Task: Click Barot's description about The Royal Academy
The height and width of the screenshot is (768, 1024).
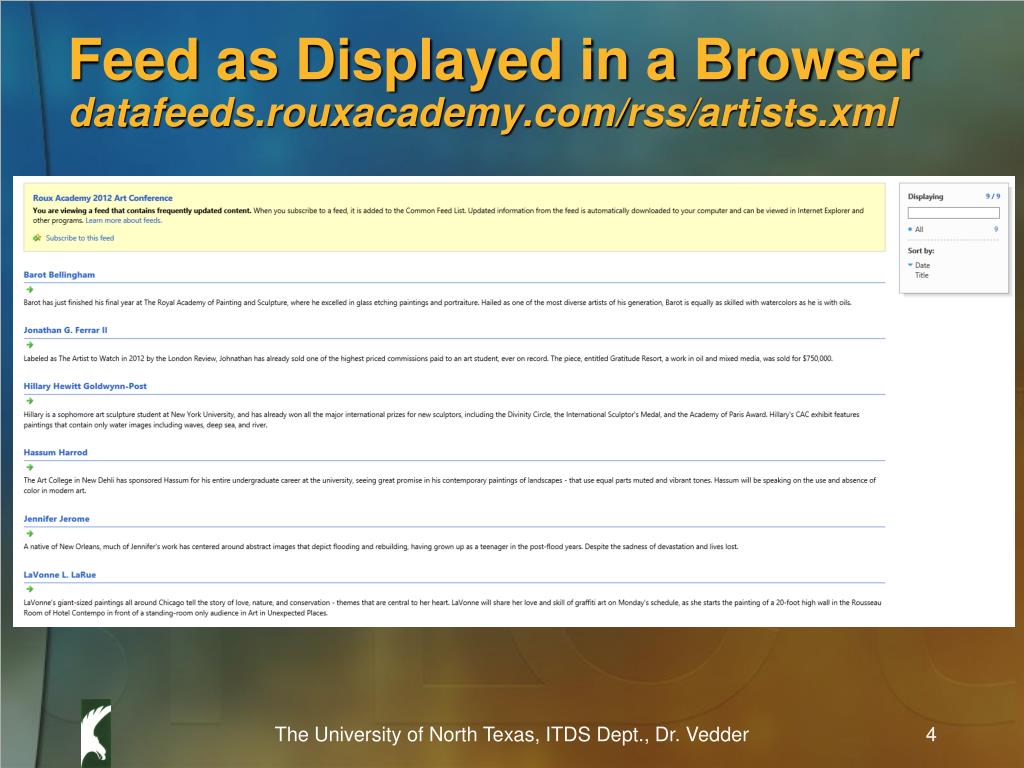Action: pyautogui.click(x=438, y=302)
